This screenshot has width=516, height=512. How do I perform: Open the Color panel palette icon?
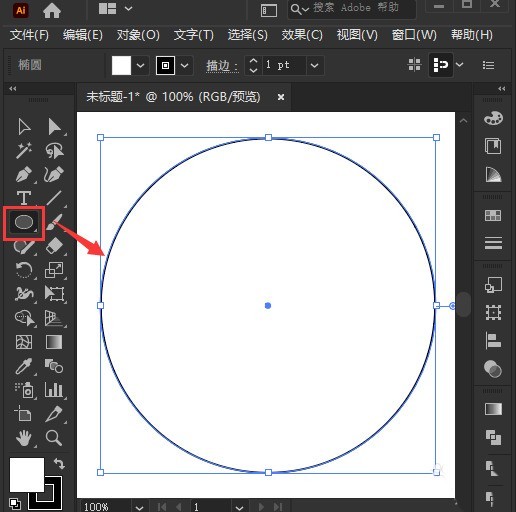(x=493, y=118)
